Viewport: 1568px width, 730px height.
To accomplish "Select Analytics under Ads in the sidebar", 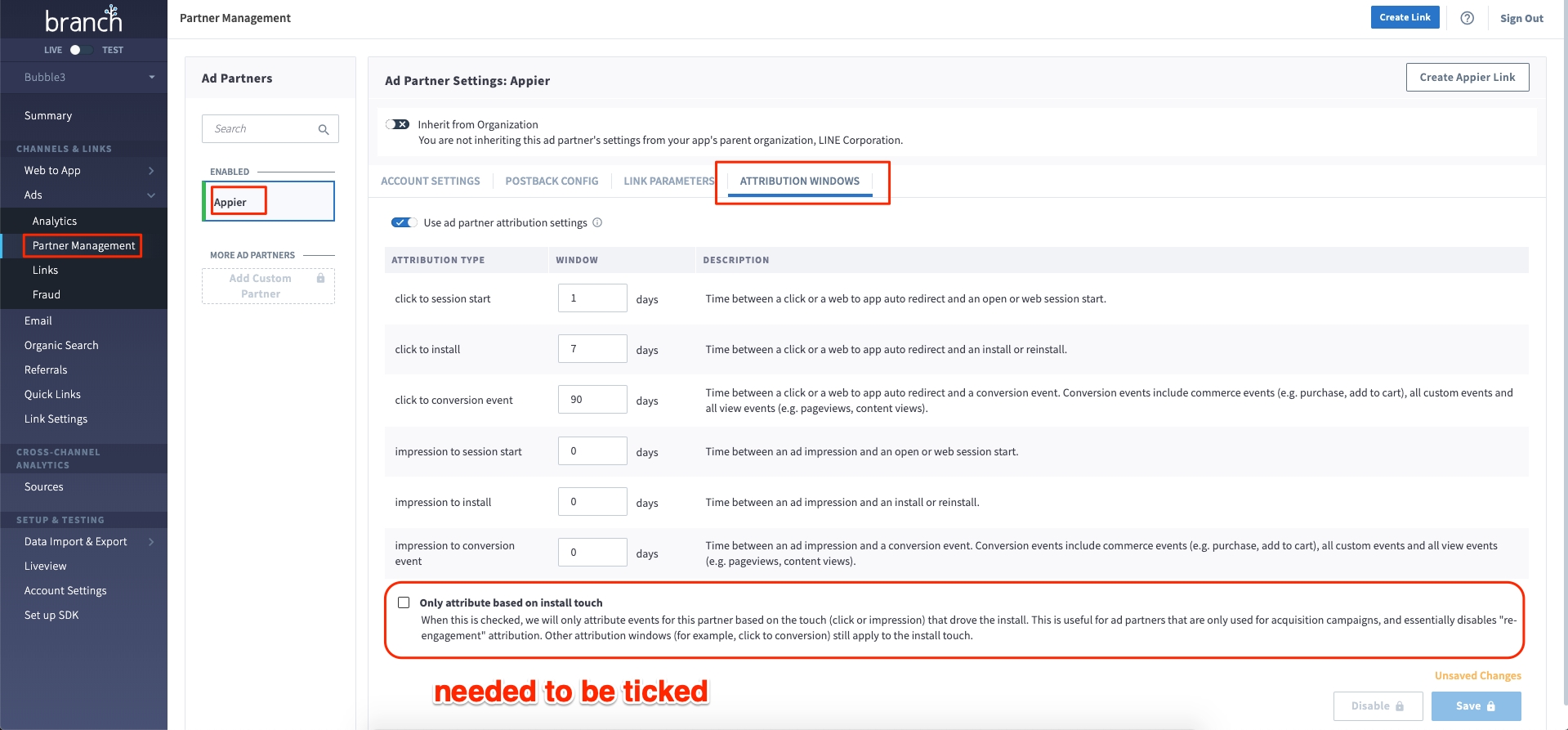I will (55, 221).
